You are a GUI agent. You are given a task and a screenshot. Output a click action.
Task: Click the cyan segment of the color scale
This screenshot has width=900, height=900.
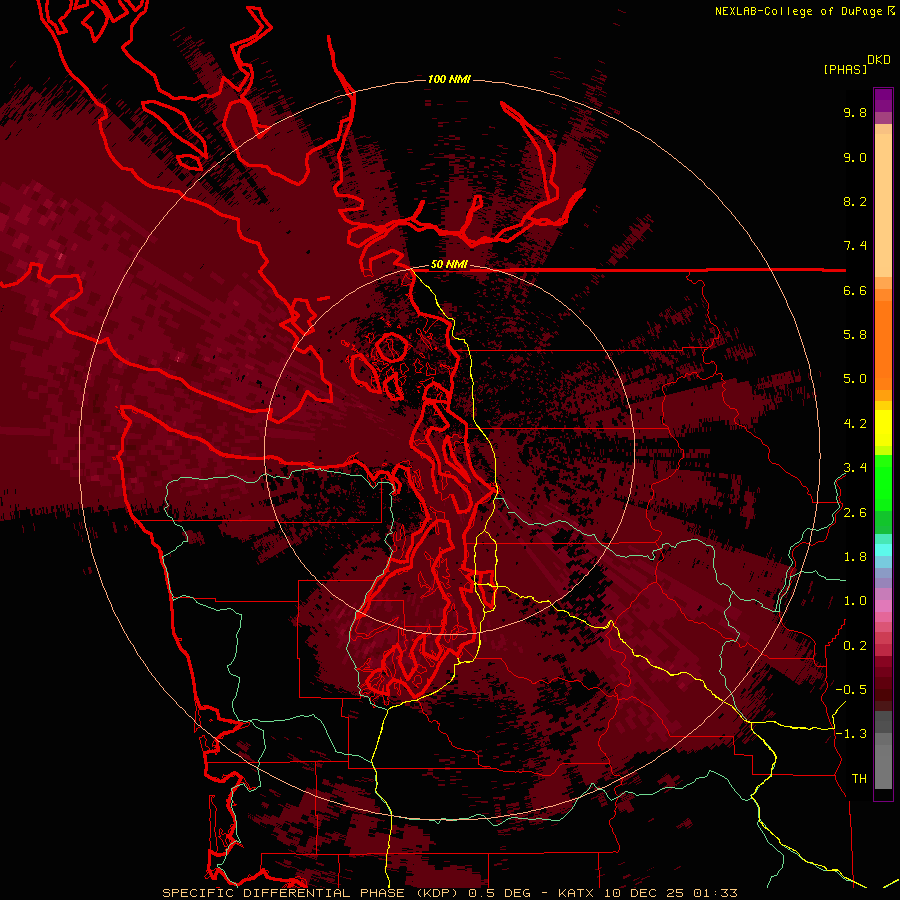point(883,549)
